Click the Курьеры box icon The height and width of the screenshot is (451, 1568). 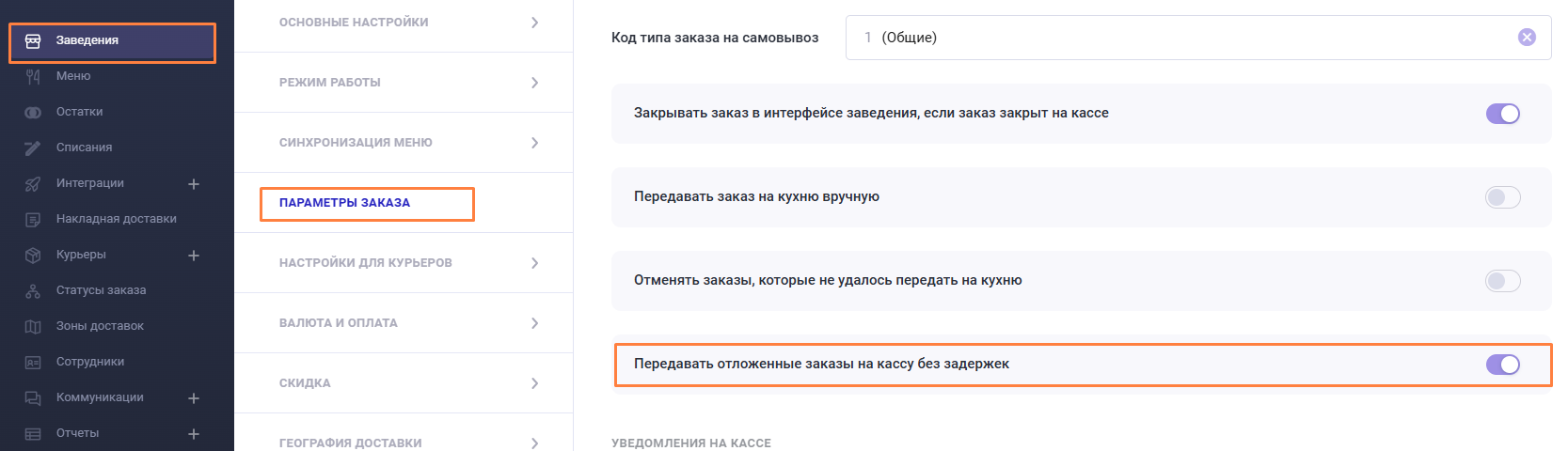[x=33, y=255]
